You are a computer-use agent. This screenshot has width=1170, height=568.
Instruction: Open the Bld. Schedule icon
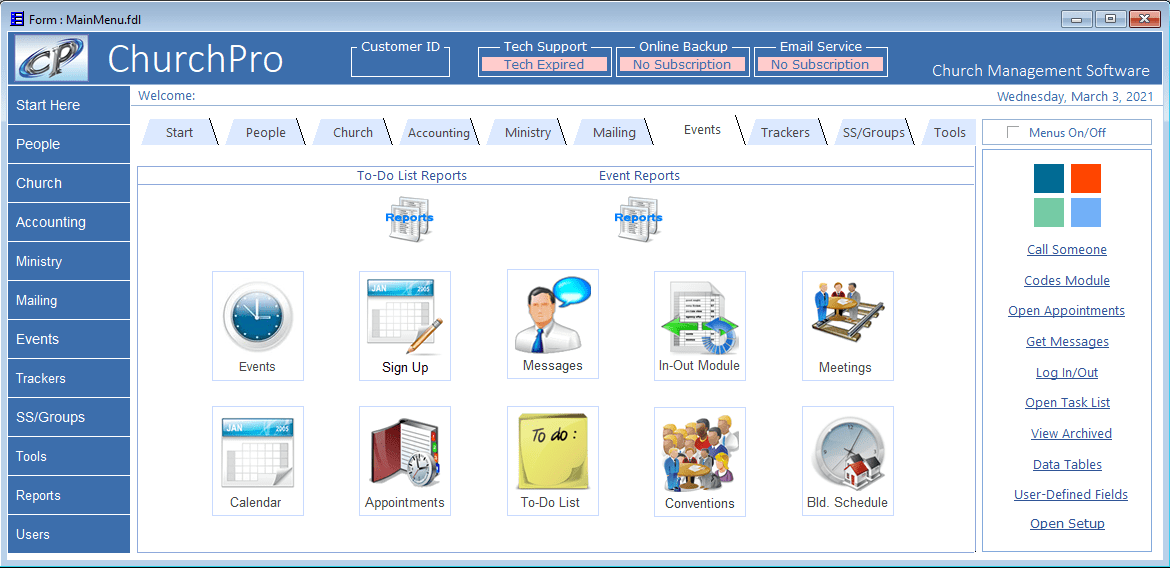coord(848,461)
